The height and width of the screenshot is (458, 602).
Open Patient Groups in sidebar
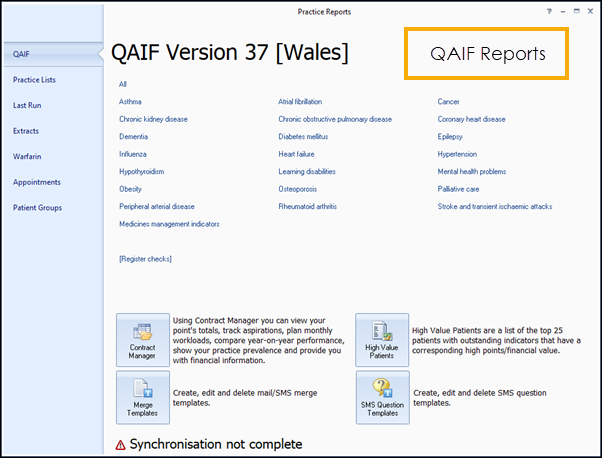(38, 208)
